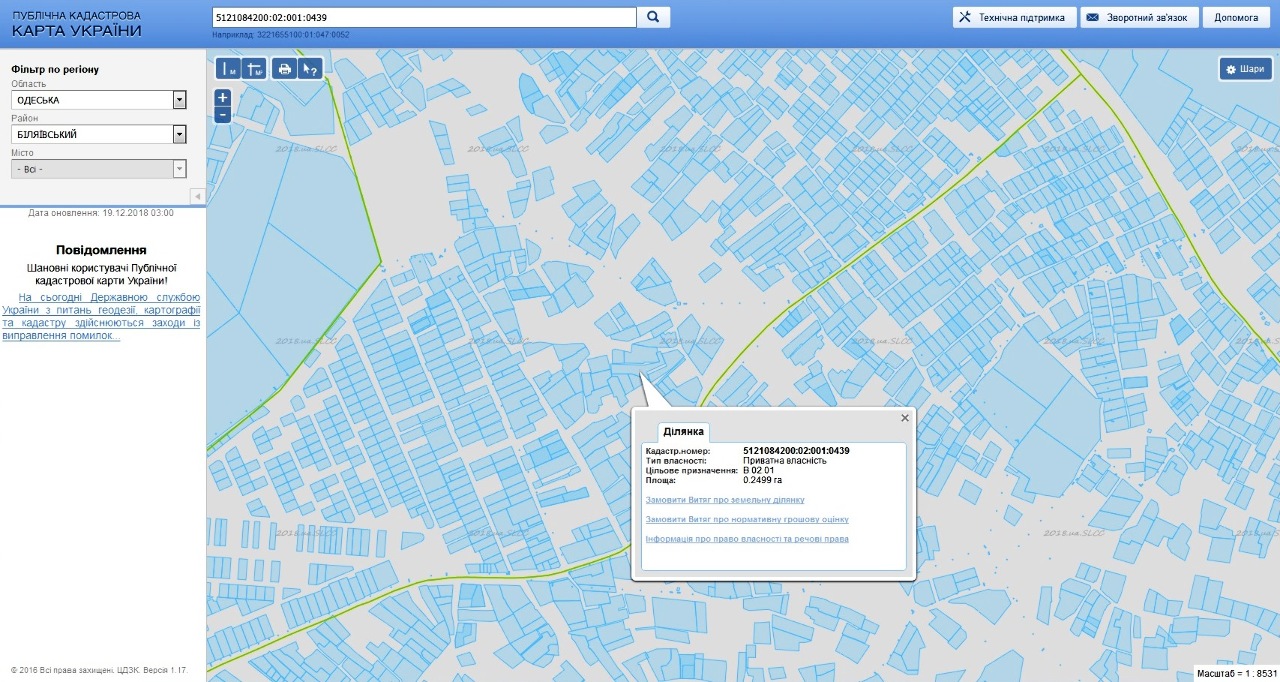1280x682 pixels.
Task: Activate the parcel info query cursor tool
Action: [311, 69]
